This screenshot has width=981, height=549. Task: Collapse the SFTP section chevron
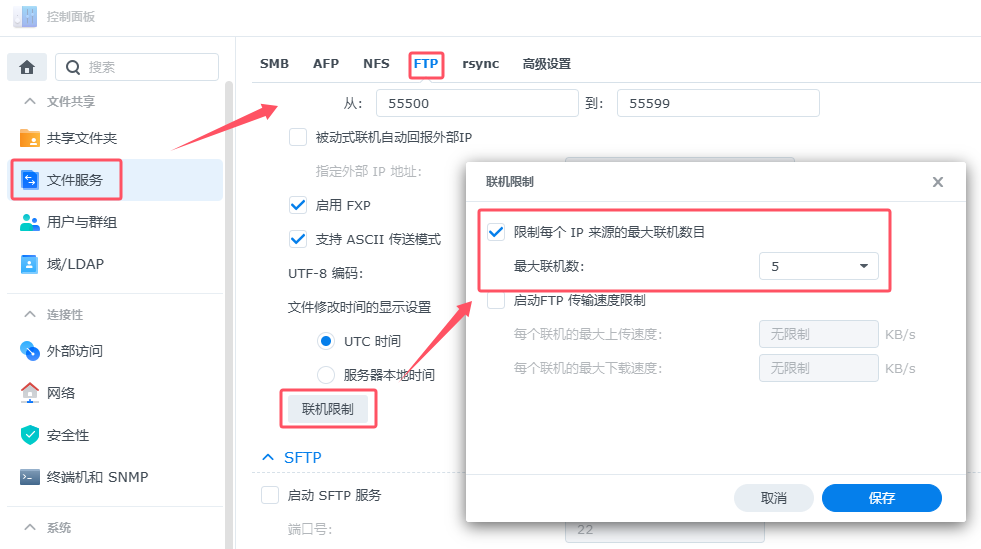pyautogui.click(x=267, y=457)
